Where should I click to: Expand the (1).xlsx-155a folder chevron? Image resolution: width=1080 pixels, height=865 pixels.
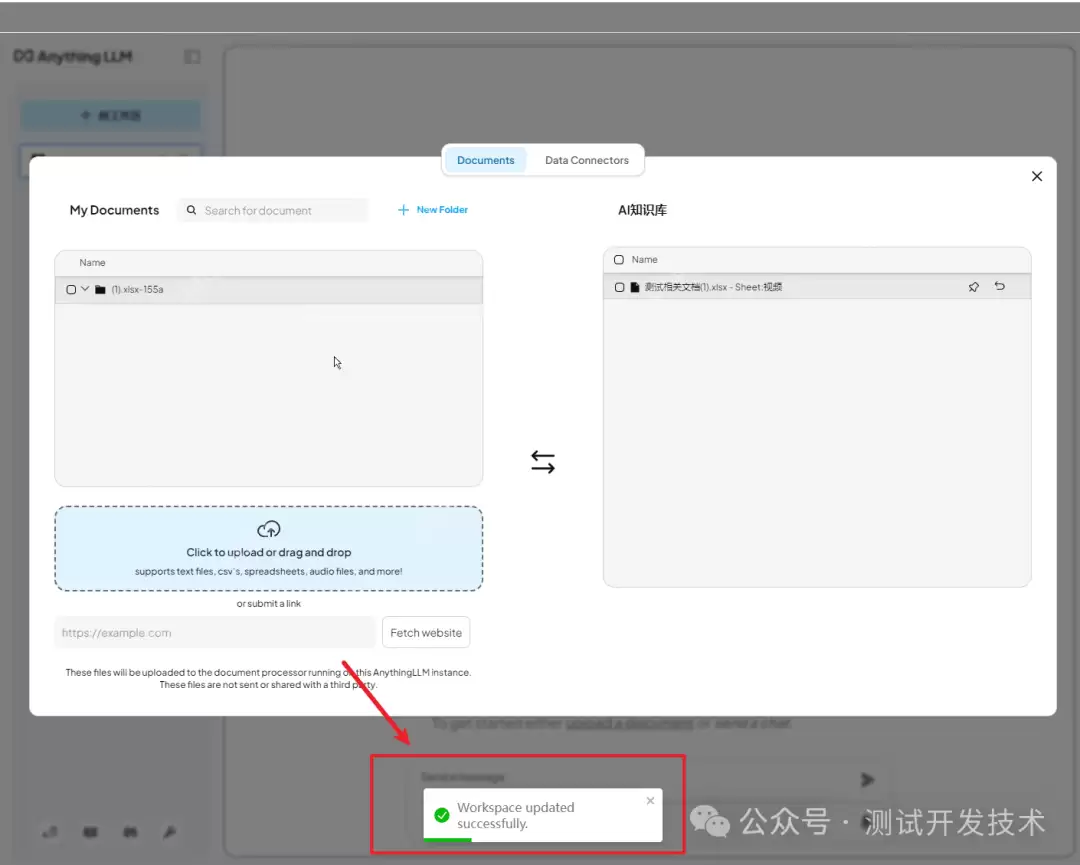(x=86, y=289)
